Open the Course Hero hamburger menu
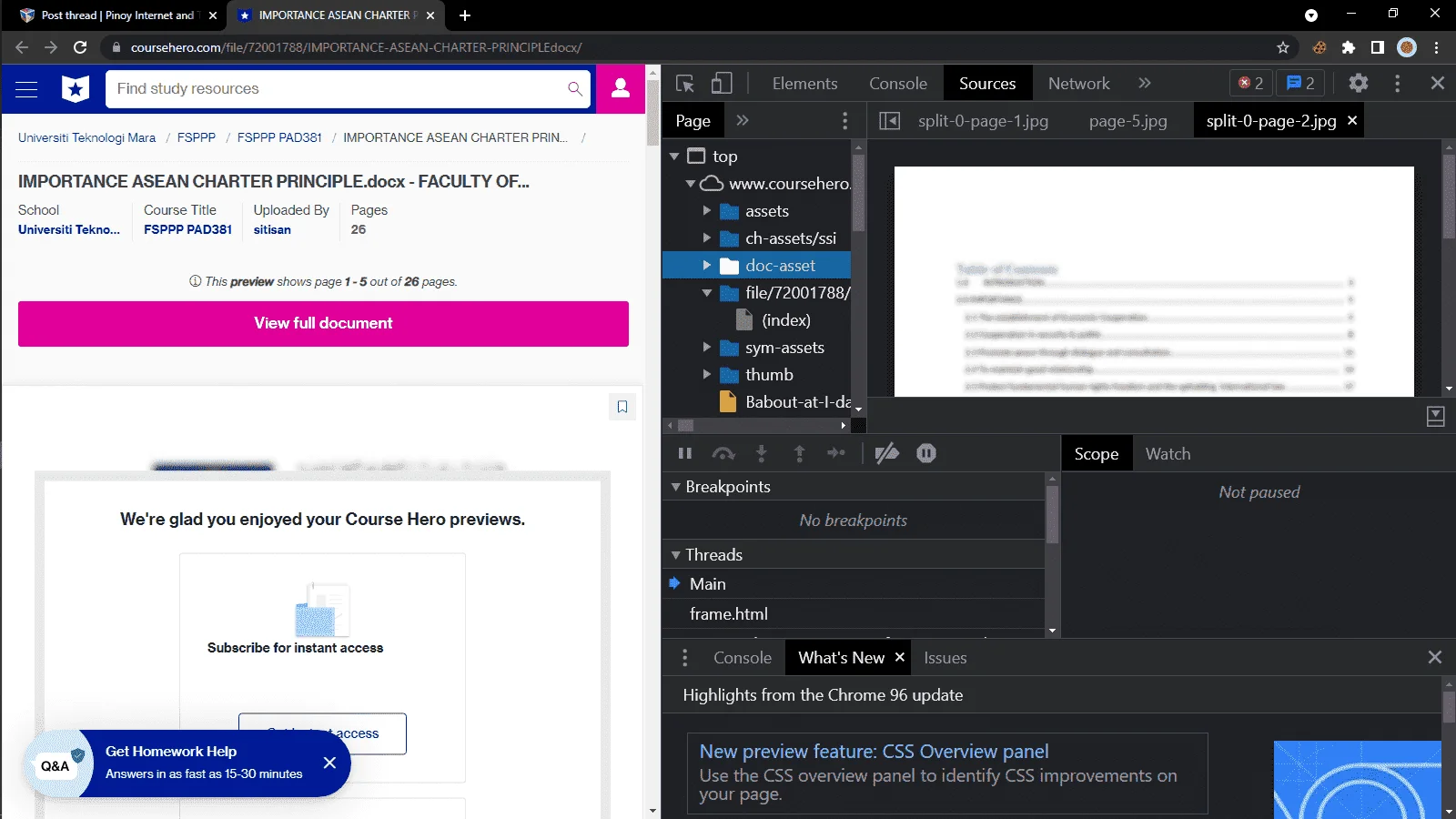Screen dimensions: 1456x819 (26, 89)
